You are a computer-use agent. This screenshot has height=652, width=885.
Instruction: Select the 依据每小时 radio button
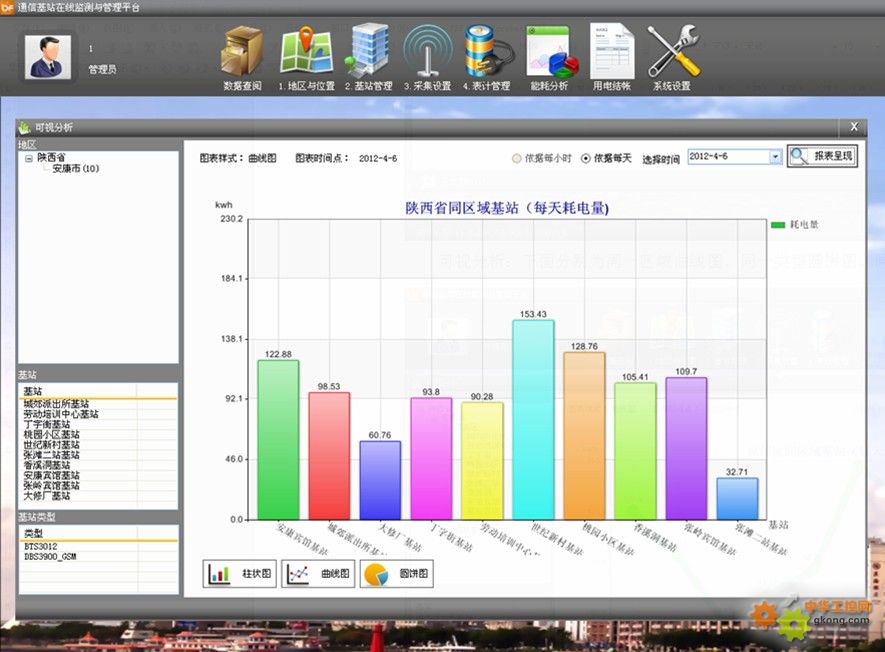517,159
